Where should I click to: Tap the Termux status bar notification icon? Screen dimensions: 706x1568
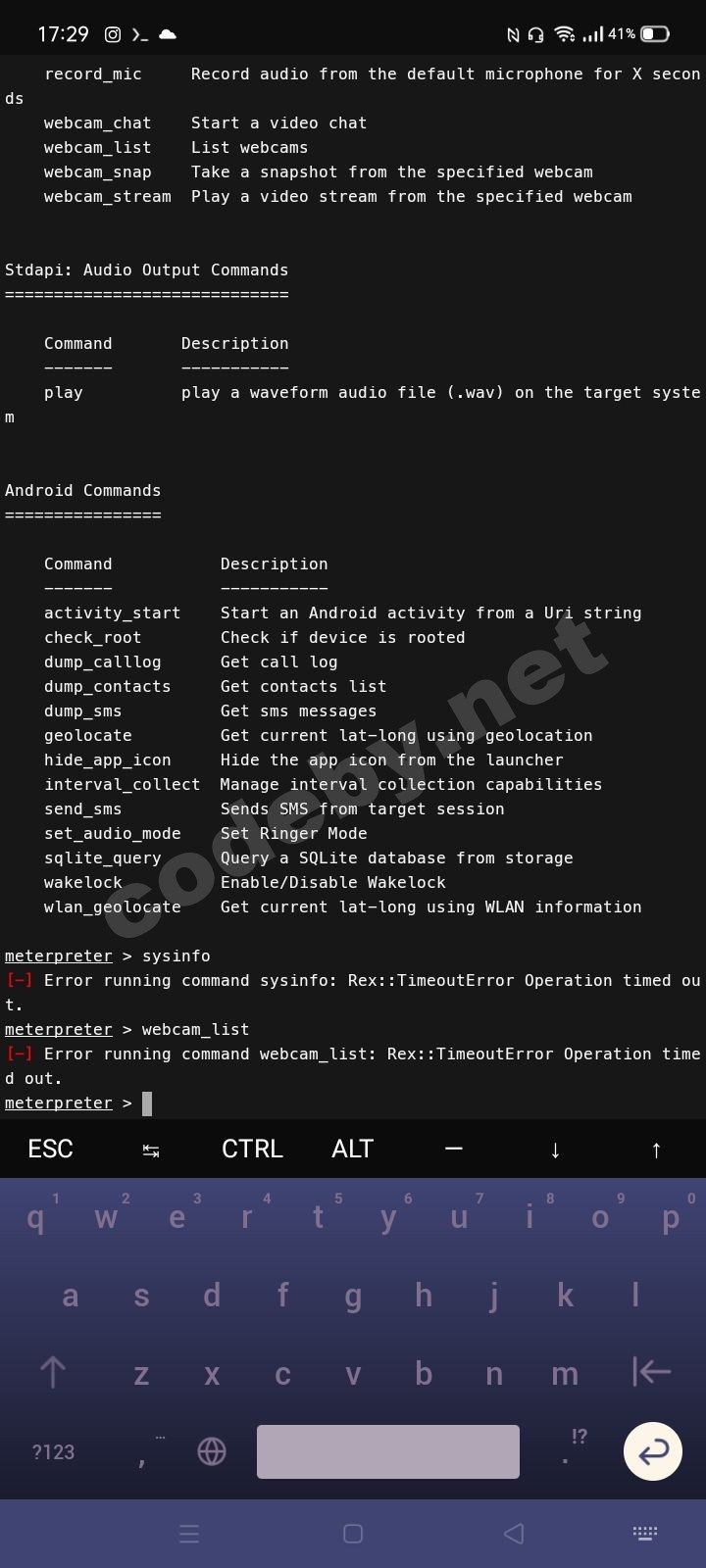point(140,34)
